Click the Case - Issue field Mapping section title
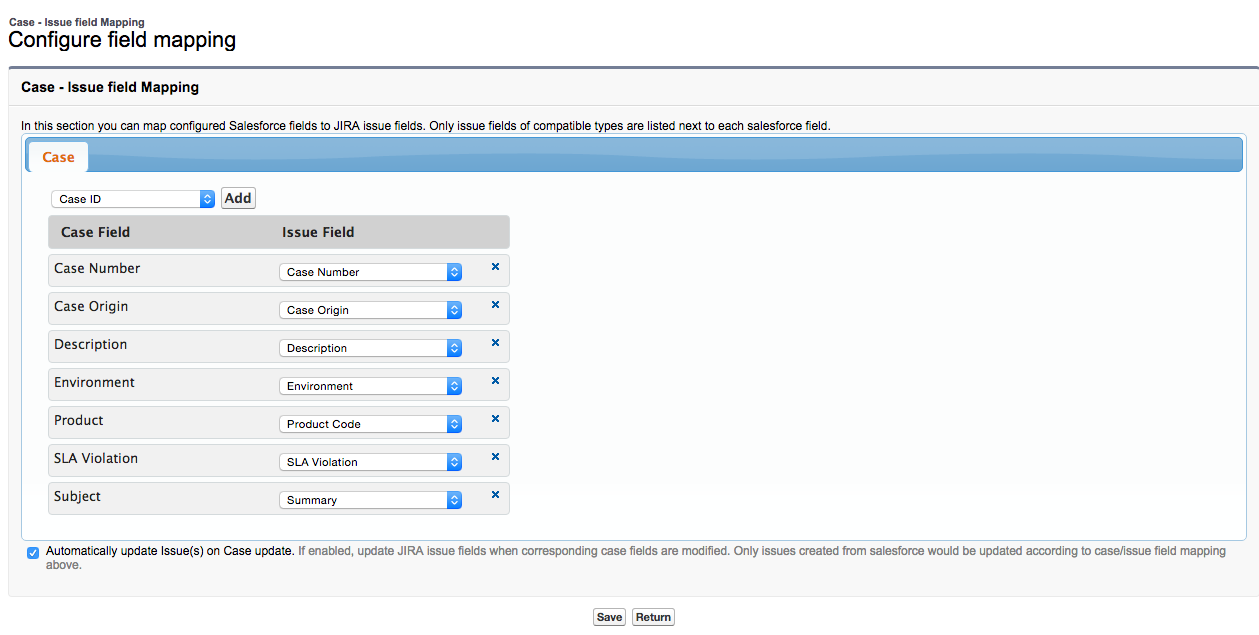The width and height of the screenshot is (1259, 635). 110,87
